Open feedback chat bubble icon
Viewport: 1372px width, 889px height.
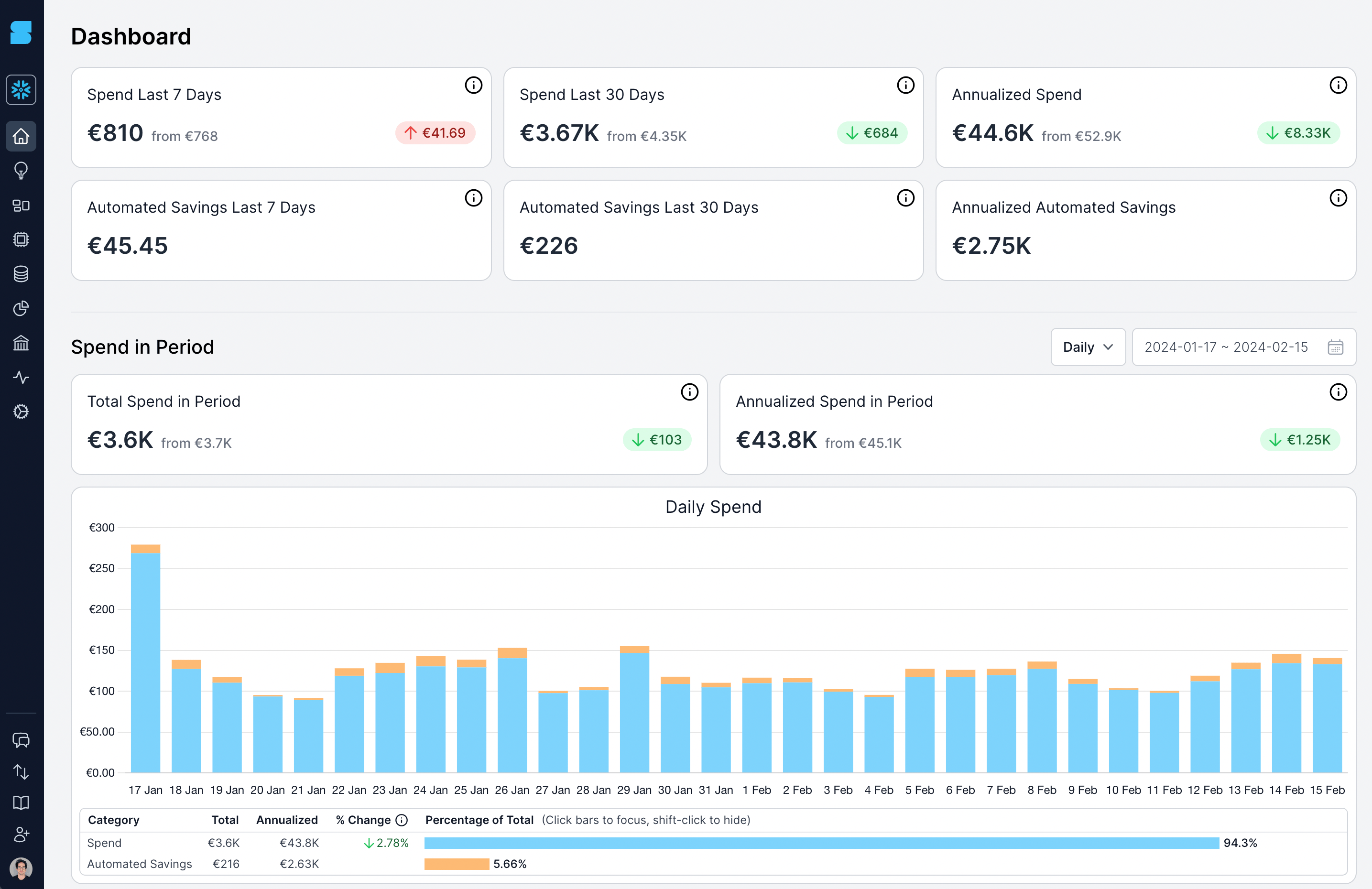coord(22,740)
